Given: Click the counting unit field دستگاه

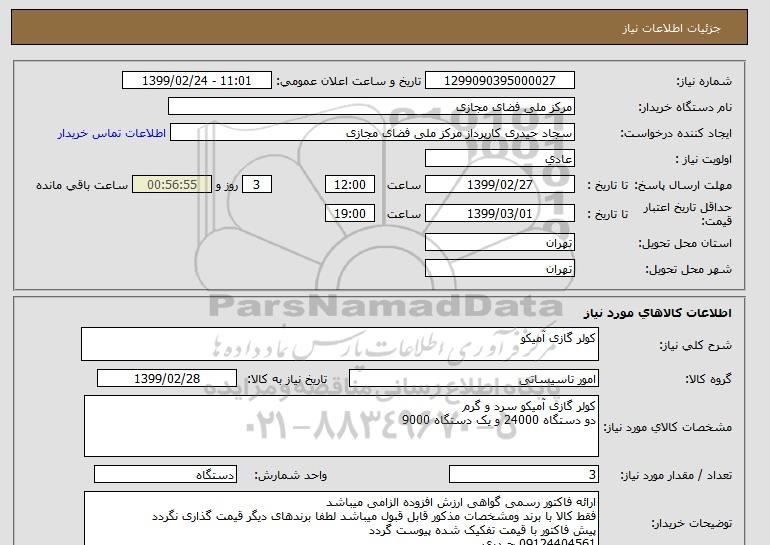Looking at the screenshot, I should pos(165,474).
